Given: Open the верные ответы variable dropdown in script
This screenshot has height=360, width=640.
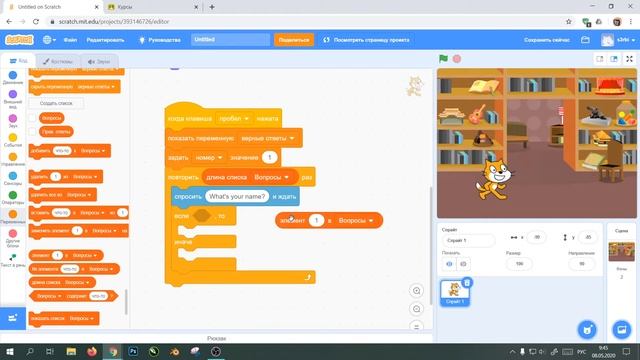Looking at the screenshot, I should pos(268,138).
